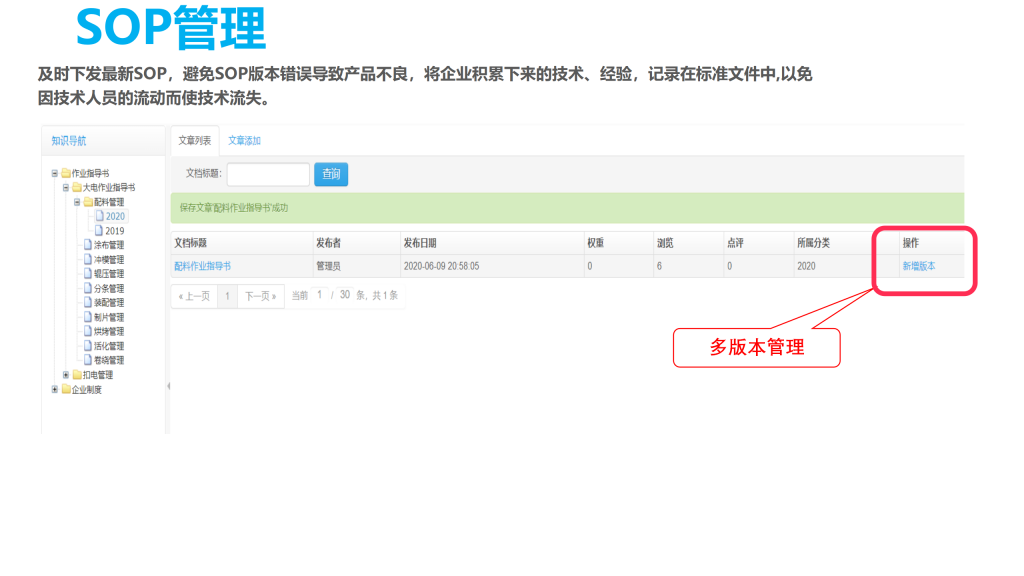Click the 烘烤管理 document icon

tap(88, 331)
